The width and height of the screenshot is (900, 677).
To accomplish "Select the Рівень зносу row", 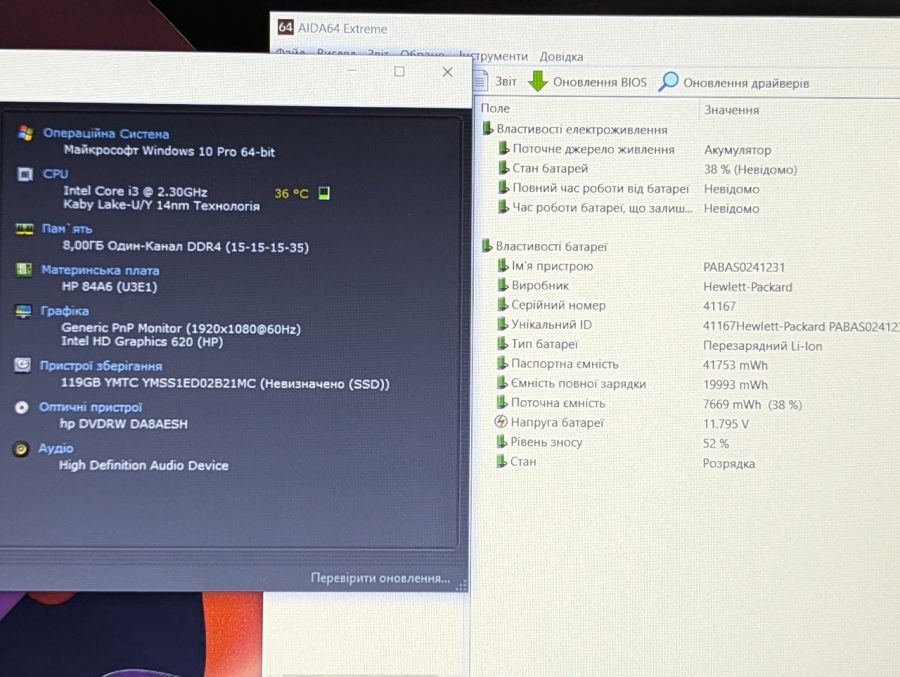I will click(612, 443).
